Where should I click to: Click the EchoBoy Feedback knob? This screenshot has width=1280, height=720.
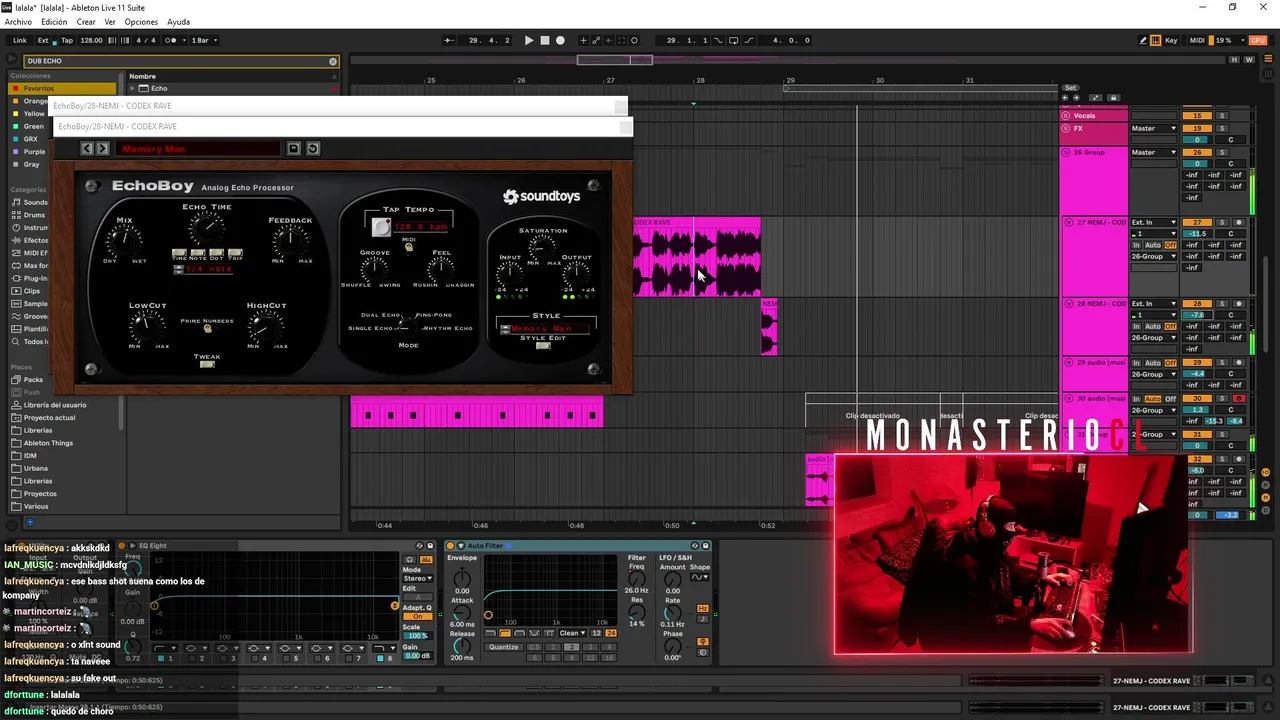click(290, 240)
